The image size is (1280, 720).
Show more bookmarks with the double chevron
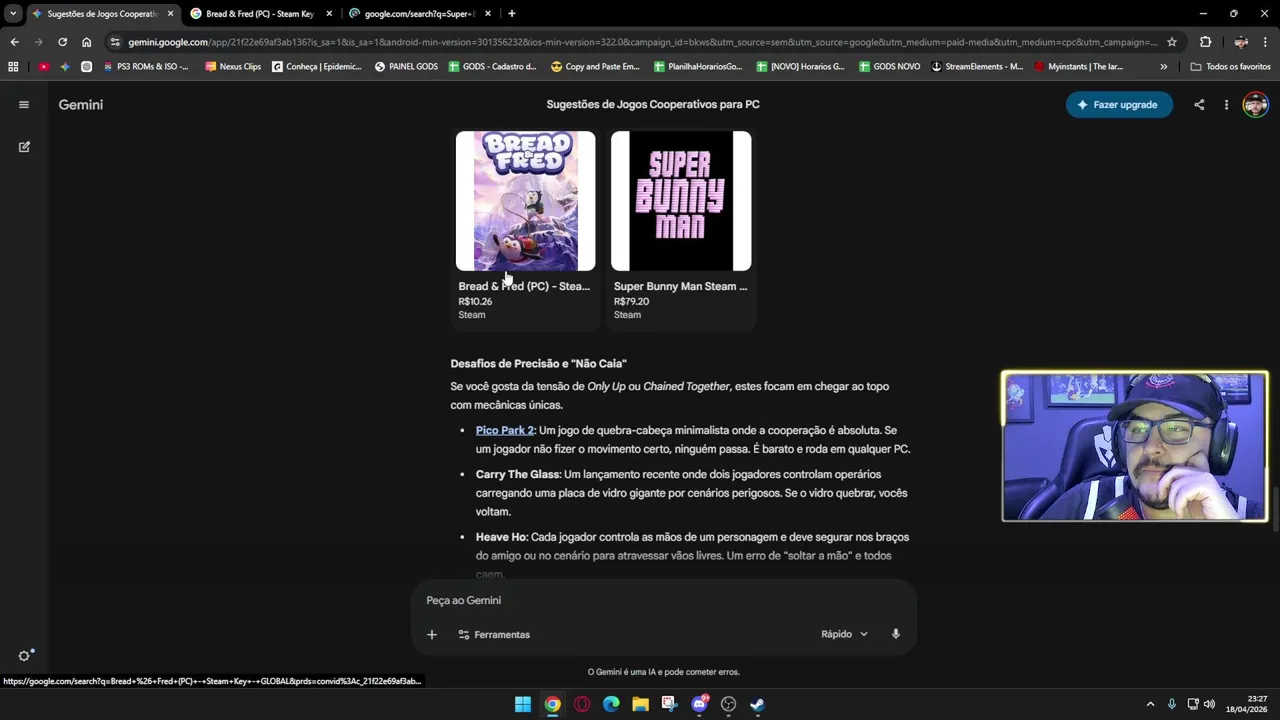point(1163,67)
